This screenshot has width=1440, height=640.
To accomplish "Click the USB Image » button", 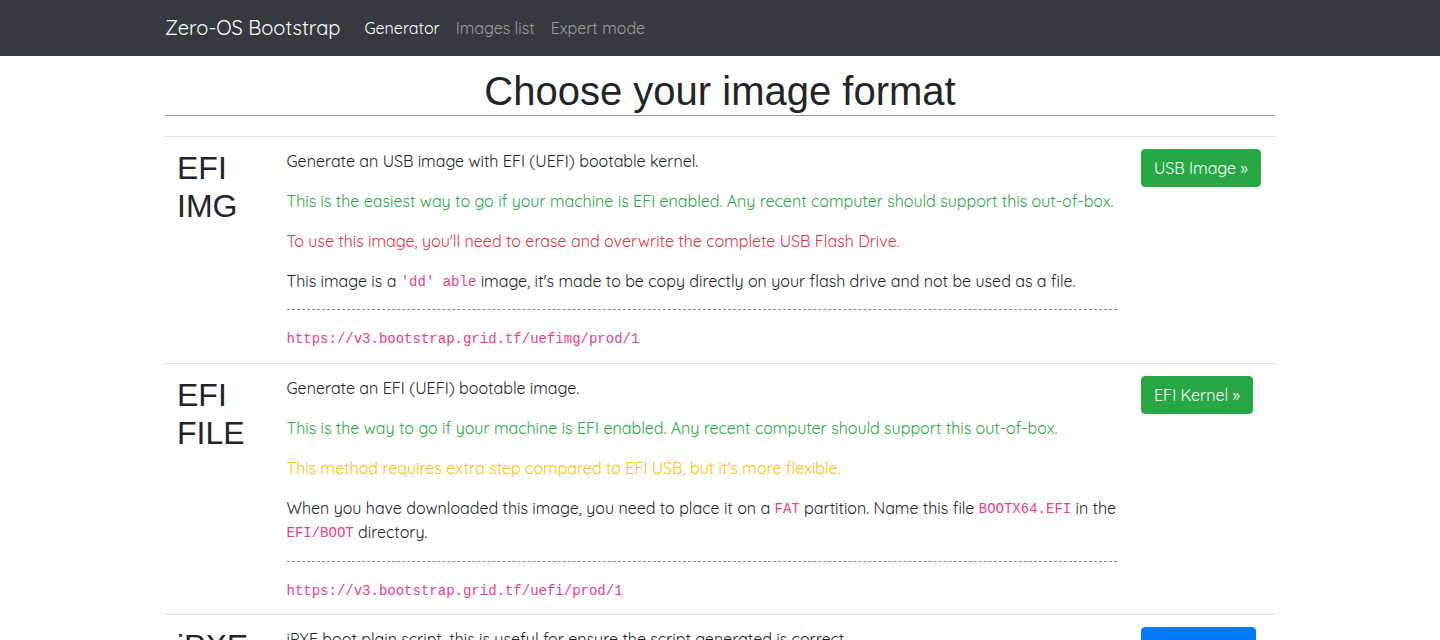I will (1201, 168).
